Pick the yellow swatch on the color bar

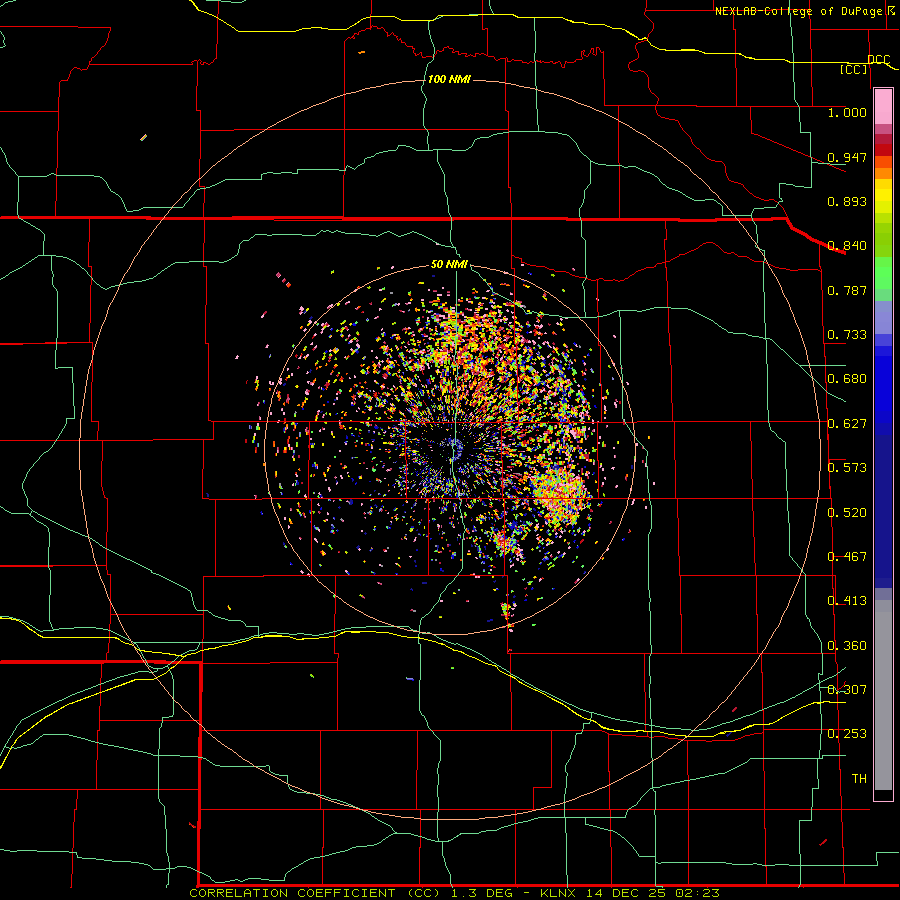(883, 197)
